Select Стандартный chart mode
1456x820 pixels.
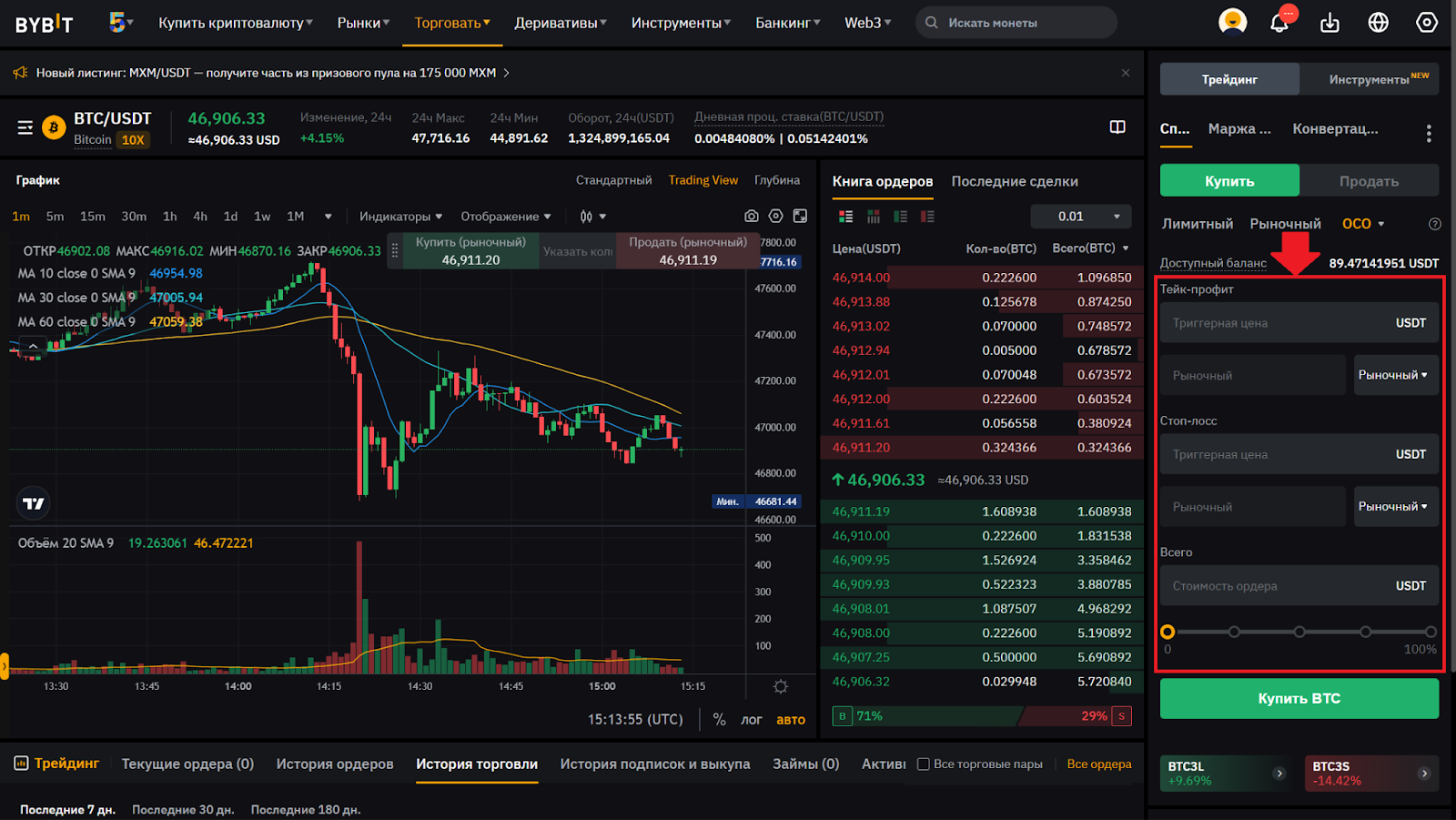(613, 180)
